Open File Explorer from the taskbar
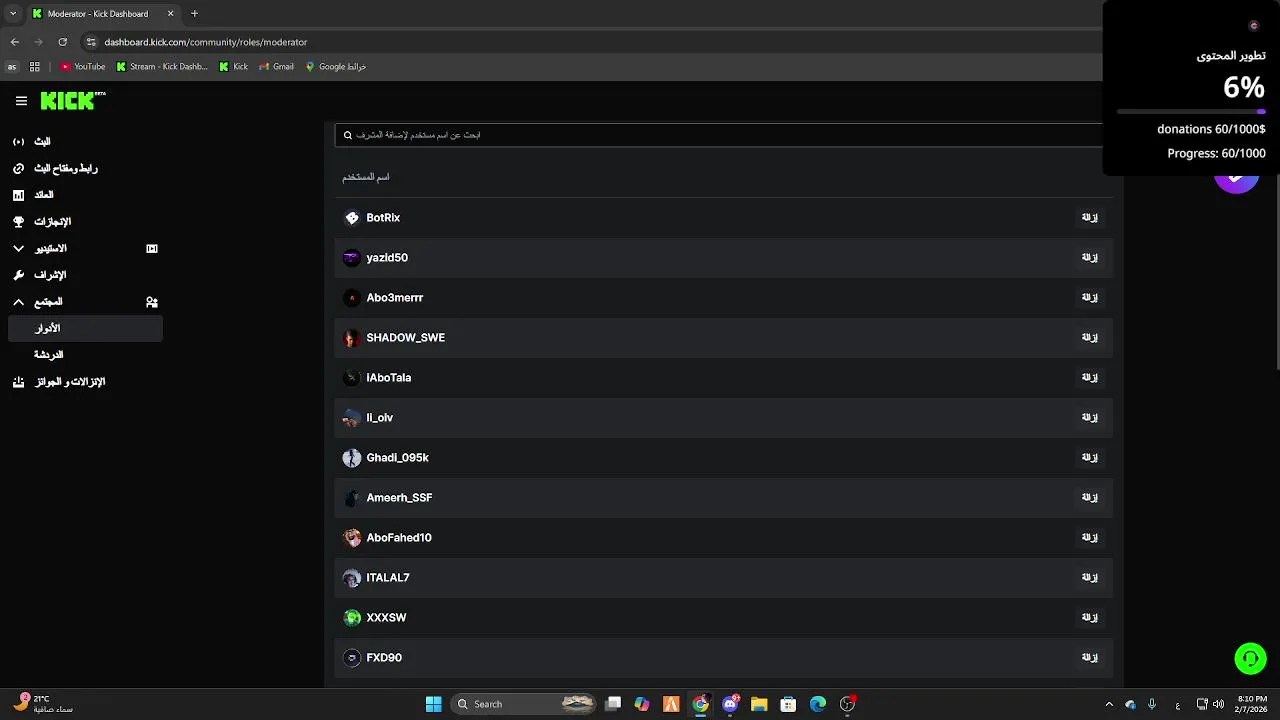 759,704
